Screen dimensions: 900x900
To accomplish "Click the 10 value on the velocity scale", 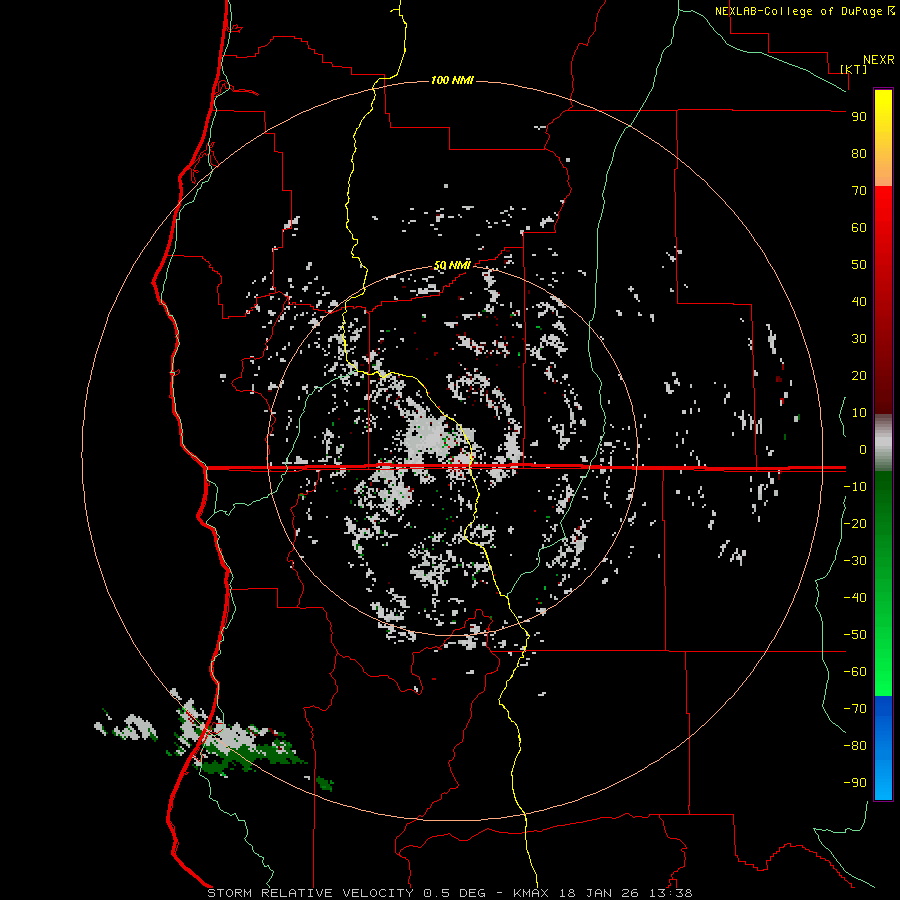I will coord(859,413).
